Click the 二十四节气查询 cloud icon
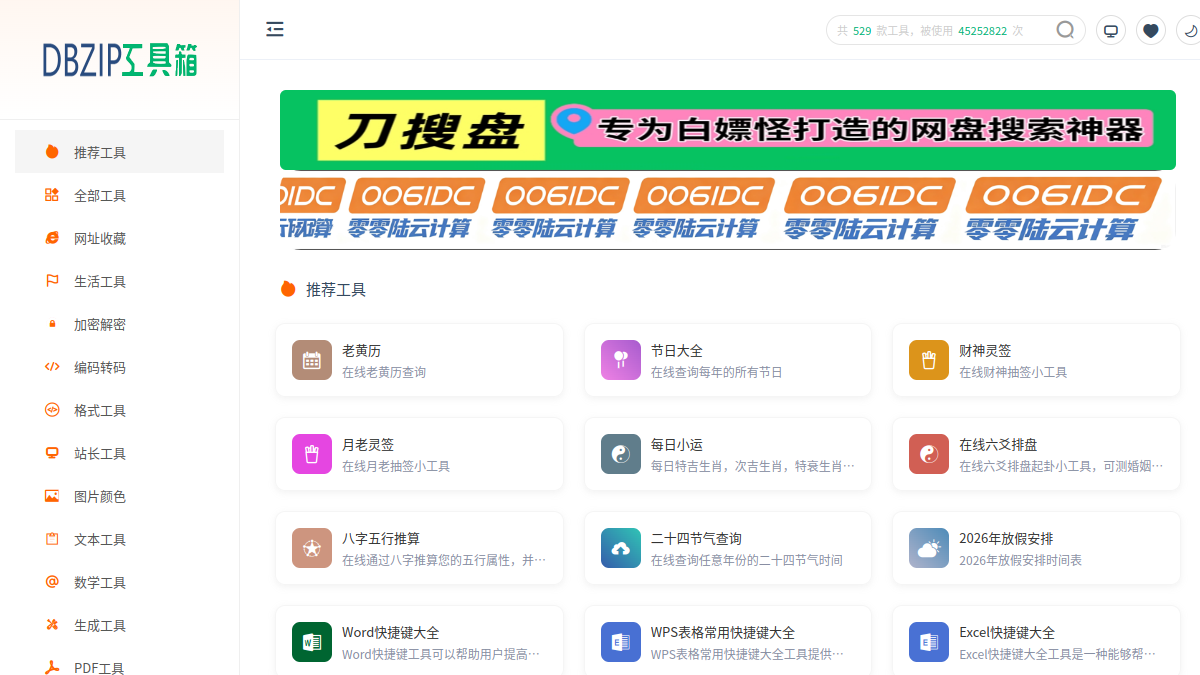 [621, 548]
